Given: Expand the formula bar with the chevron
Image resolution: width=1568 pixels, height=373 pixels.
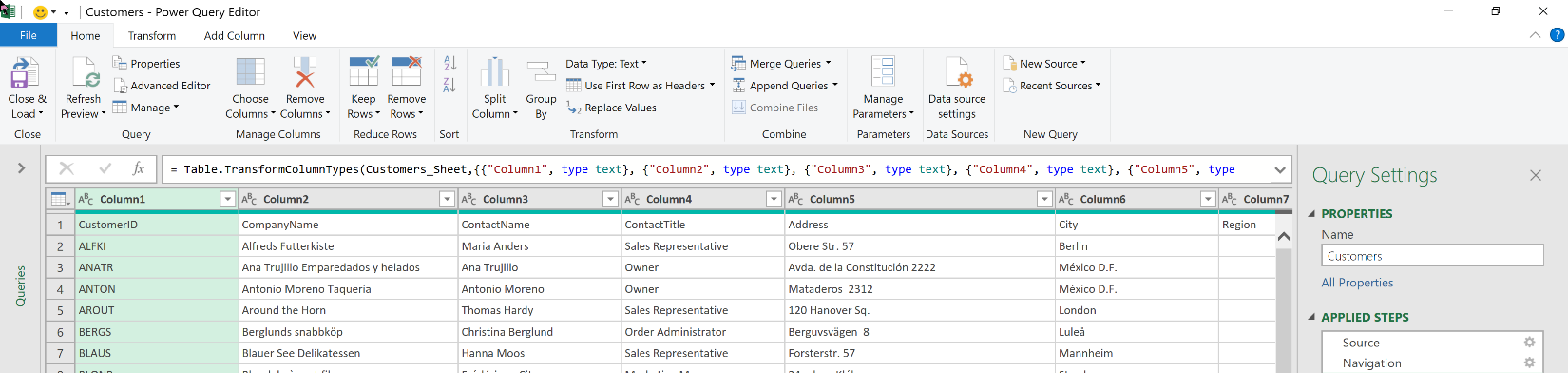Looking at the screenshot, I should 1280,170.
